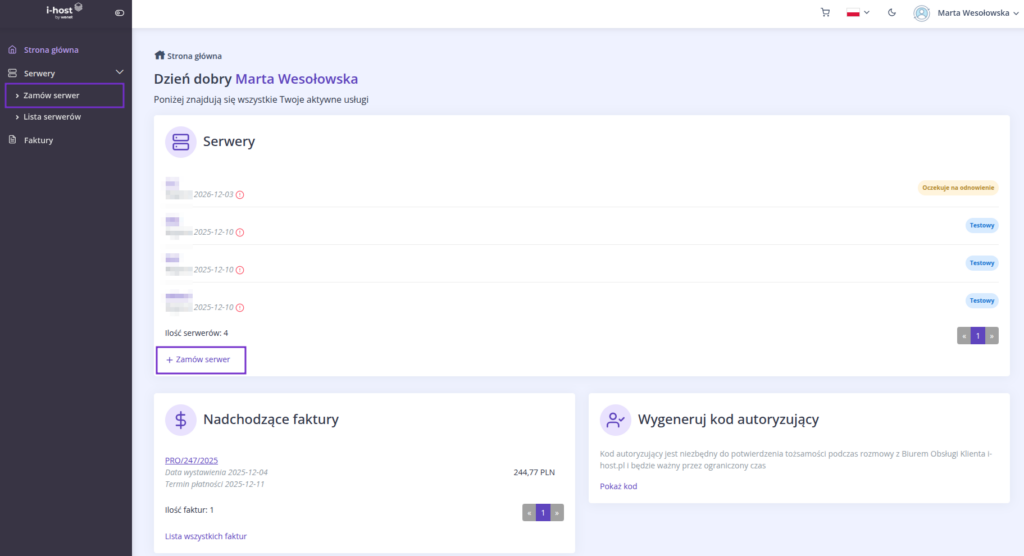1024x556 pixels.
Task: Click the home icon in breadcrumb
Action: [159, 56]
